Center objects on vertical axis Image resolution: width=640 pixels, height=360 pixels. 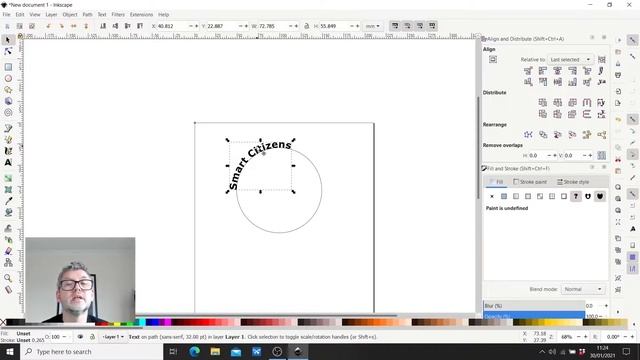point(558,71)
